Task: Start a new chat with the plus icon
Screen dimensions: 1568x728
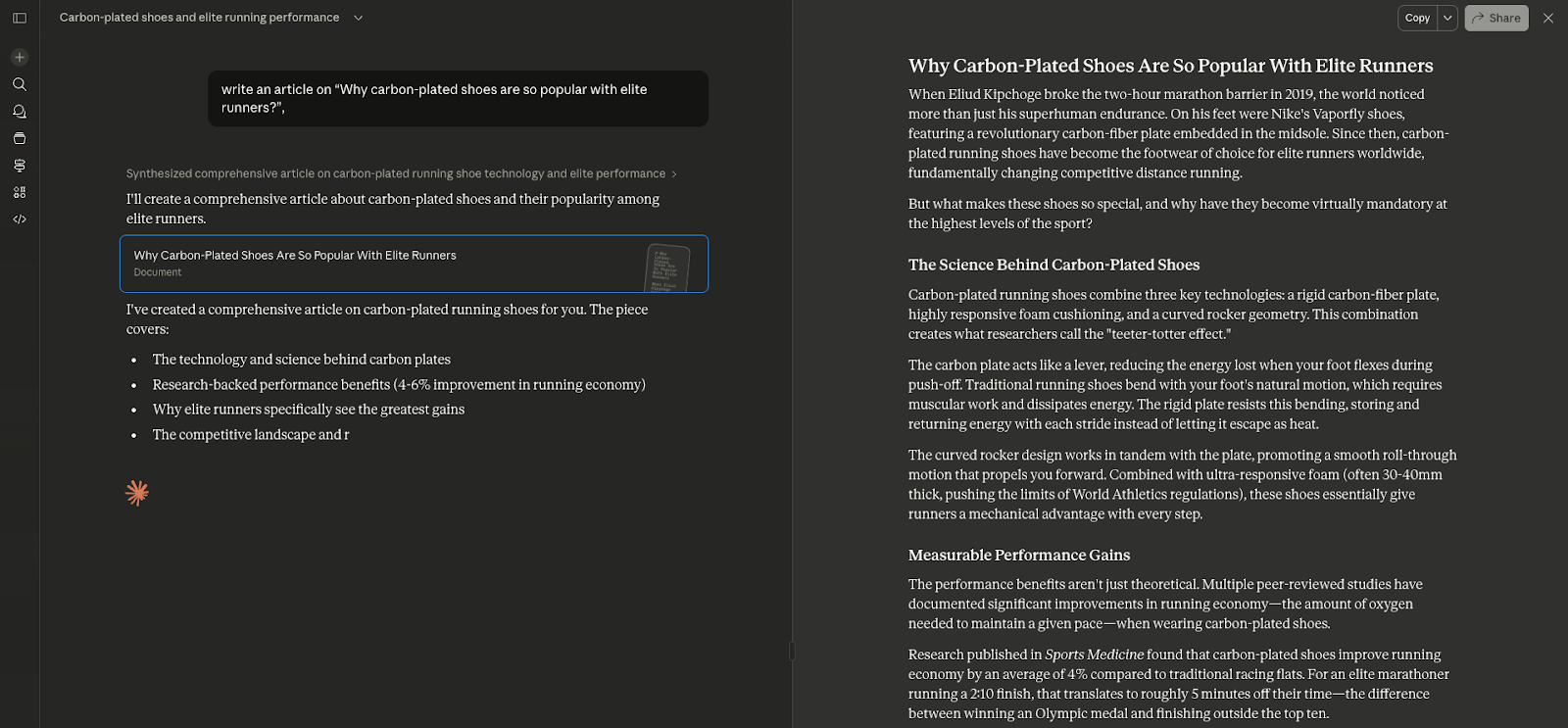Action: [20, 57]
